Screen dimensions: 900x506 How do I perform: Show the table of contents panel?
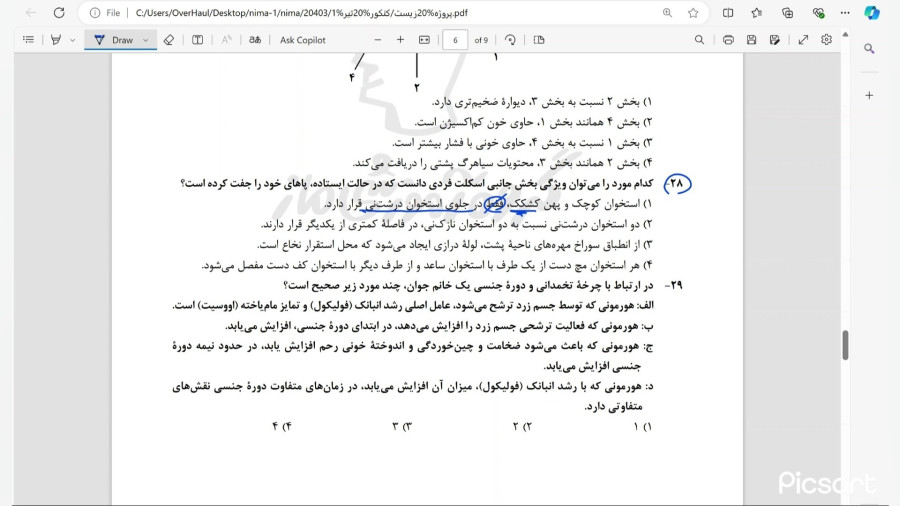click(x=28, y=40)
